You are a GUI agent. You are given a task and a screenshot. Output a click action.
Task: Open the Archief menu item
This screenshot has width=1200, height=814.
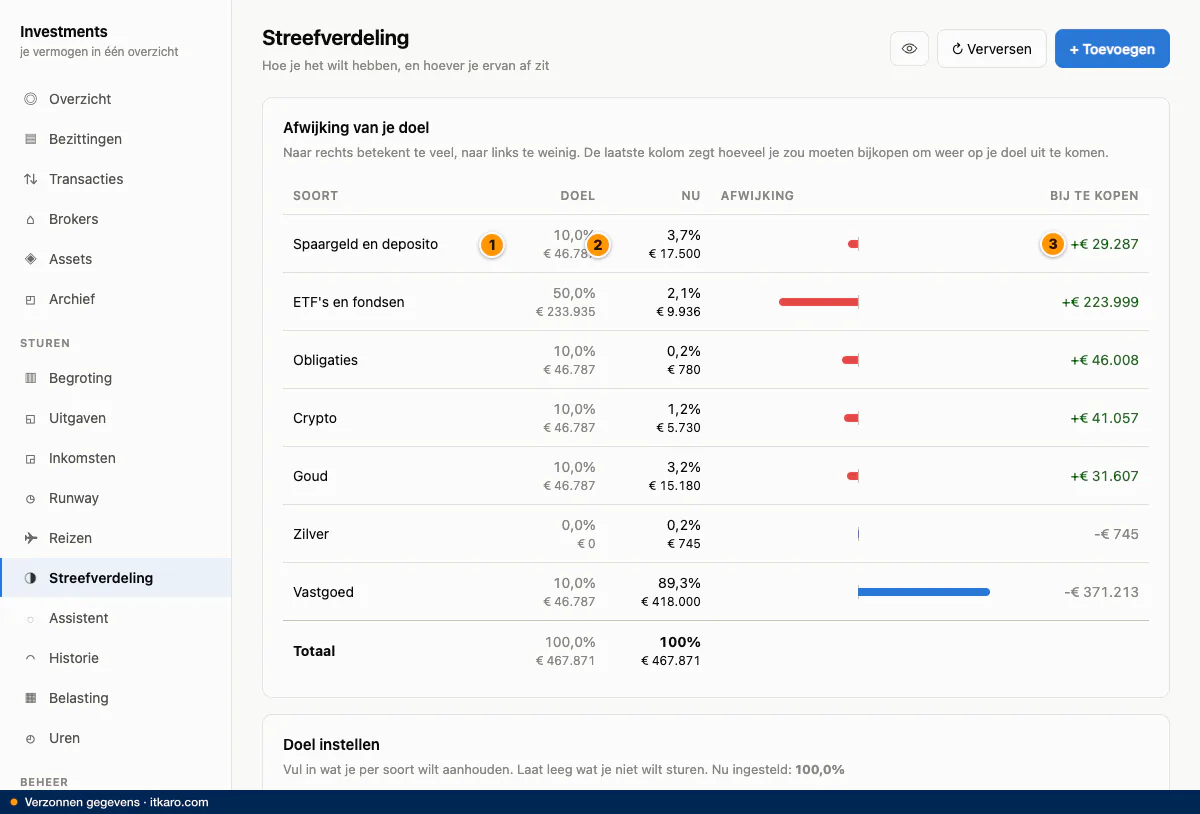[x=115, y=299]
